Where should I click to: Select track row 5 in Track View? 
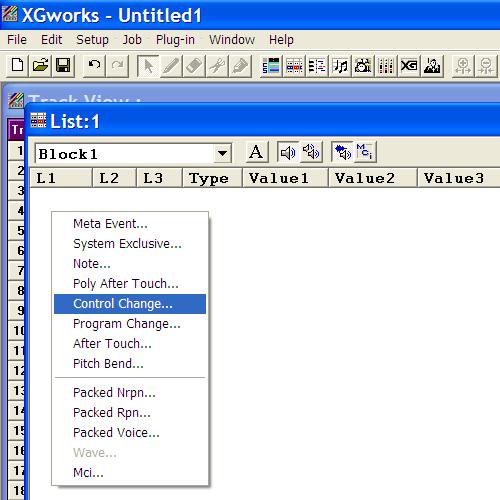[16, 230]
